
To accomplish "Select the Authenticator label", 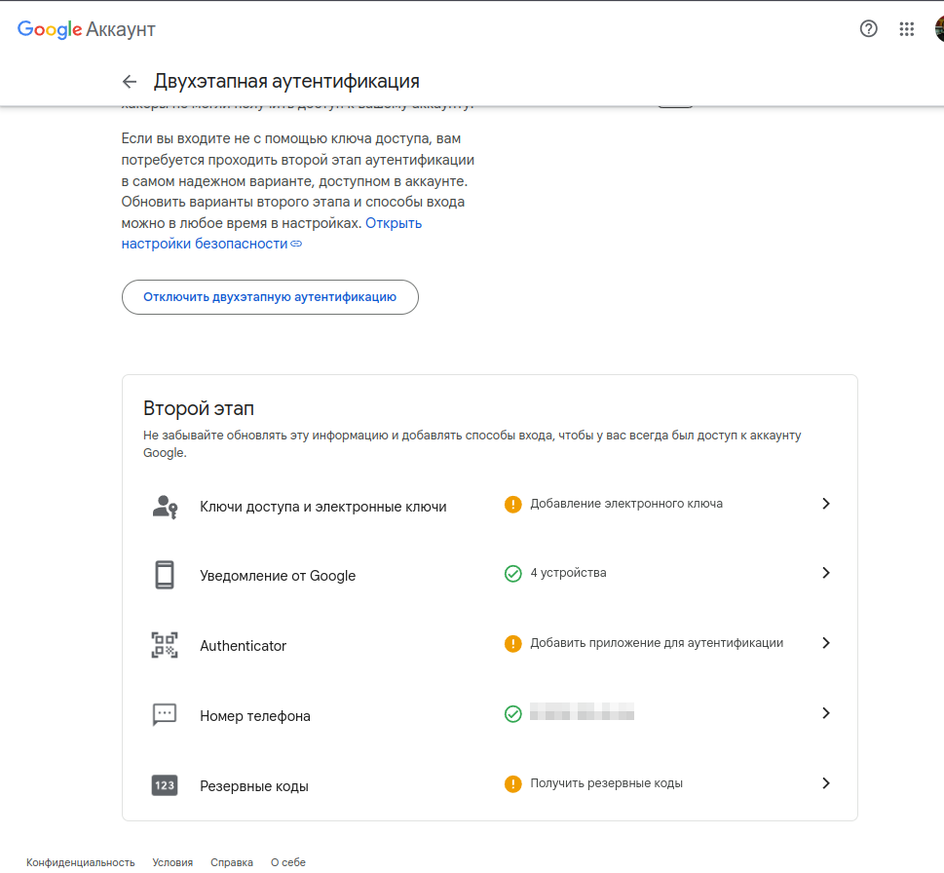I will click(x=243, y=646).
